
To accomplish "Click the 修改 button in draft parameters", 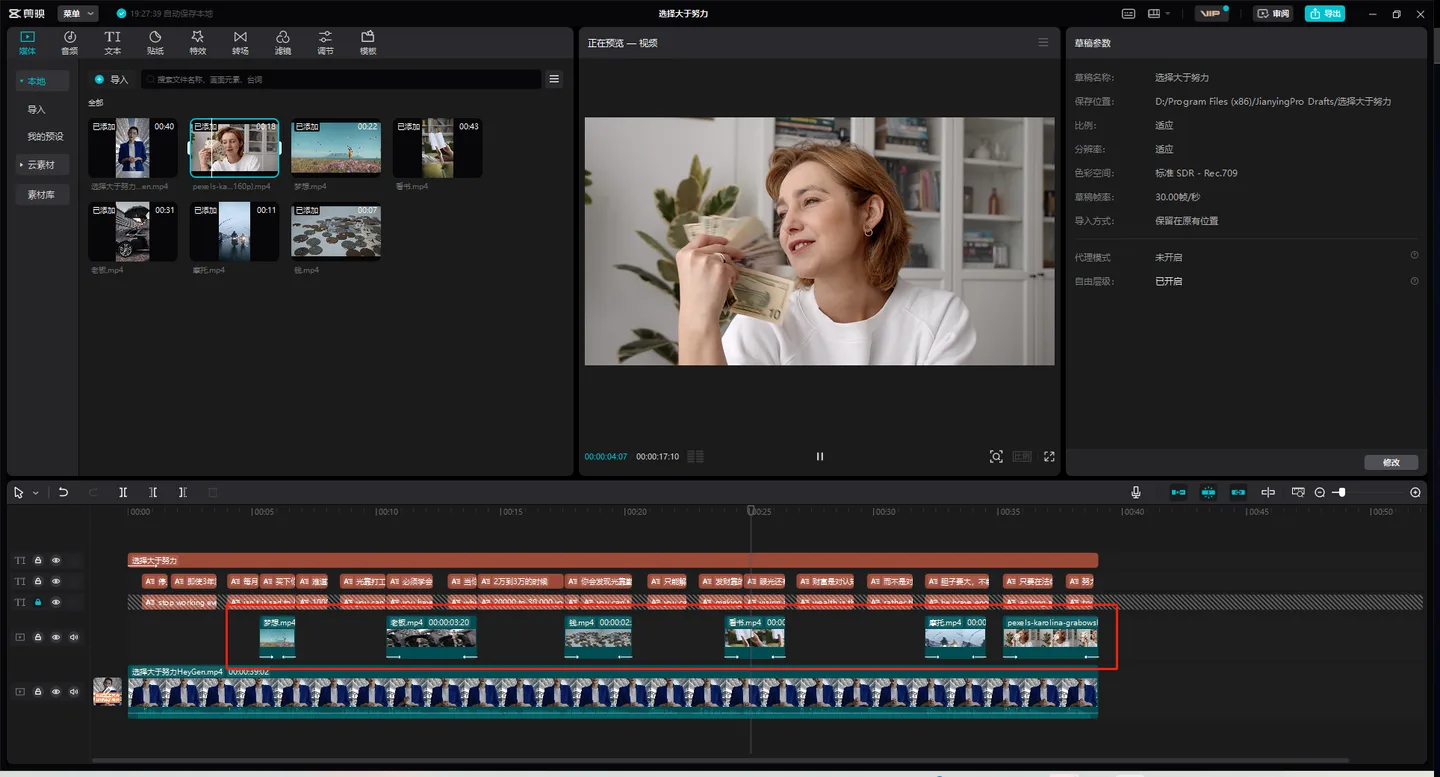I will [1391, 462].
